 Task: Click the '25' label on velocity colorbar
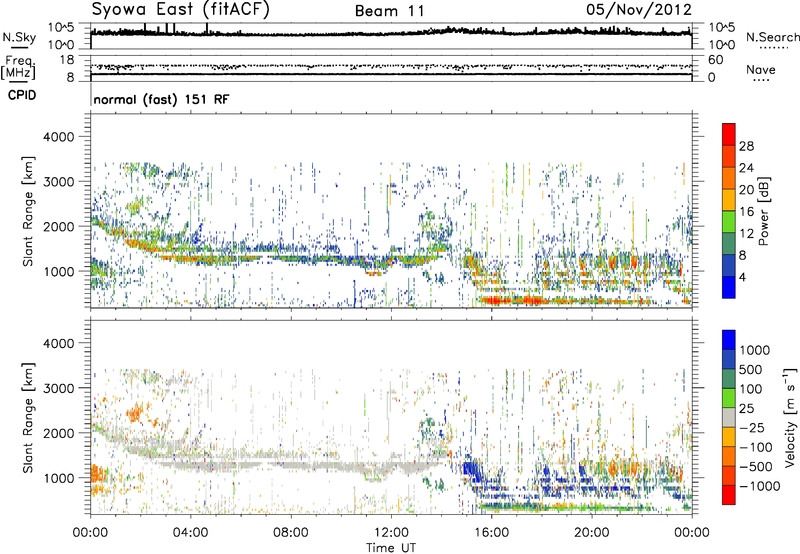(746, 408)
